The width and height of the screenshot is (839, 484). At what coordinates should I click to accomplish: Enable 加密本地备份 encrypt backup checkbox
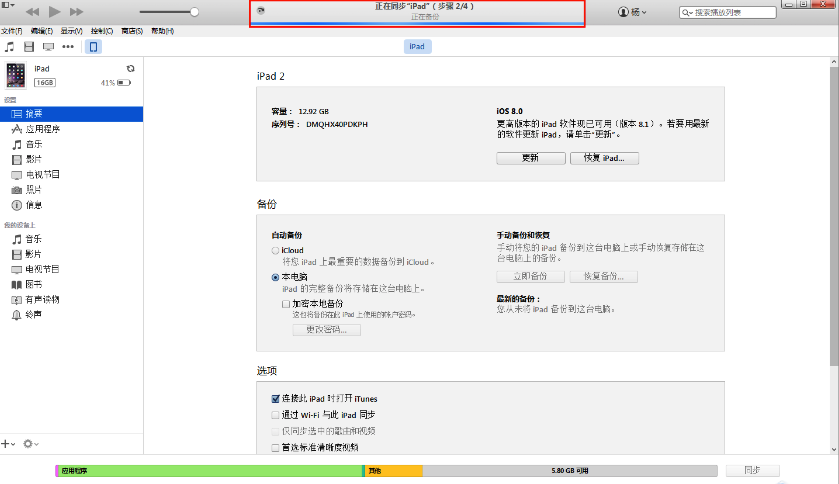(x=286, y=303)
